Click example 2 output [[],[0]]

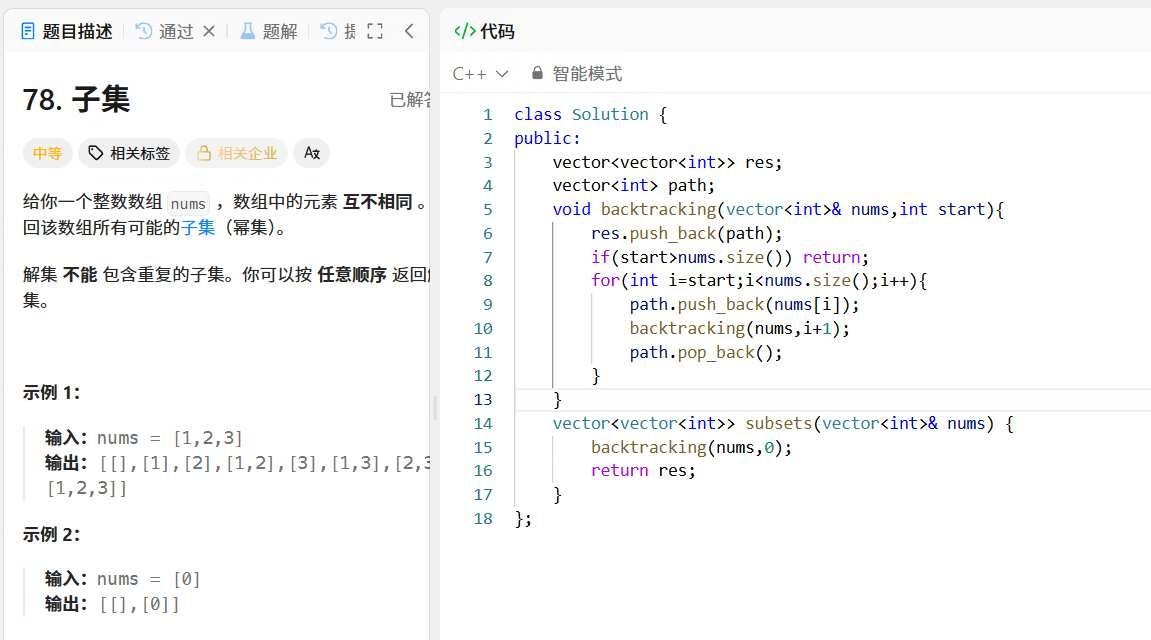(139, 605)
